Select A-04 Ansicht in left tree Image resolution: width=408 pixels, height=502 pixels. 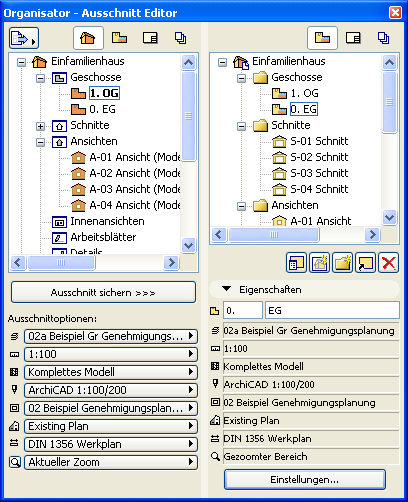tap(135, 205)
